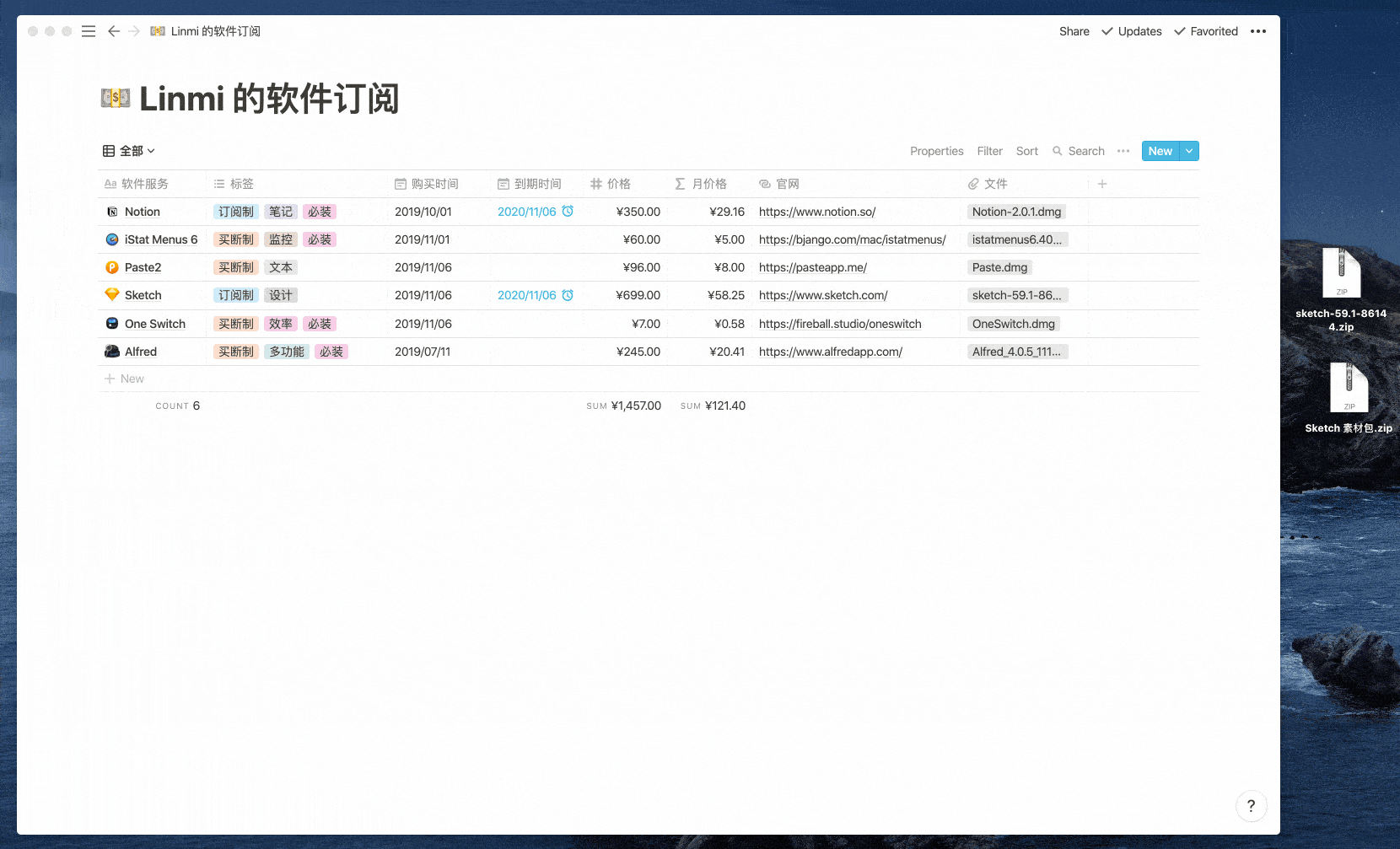This screenshot has width=1400, height=849.
Task: Click the 2020/11/06 expiry date for Notion
Action: (x=527, y=212)
